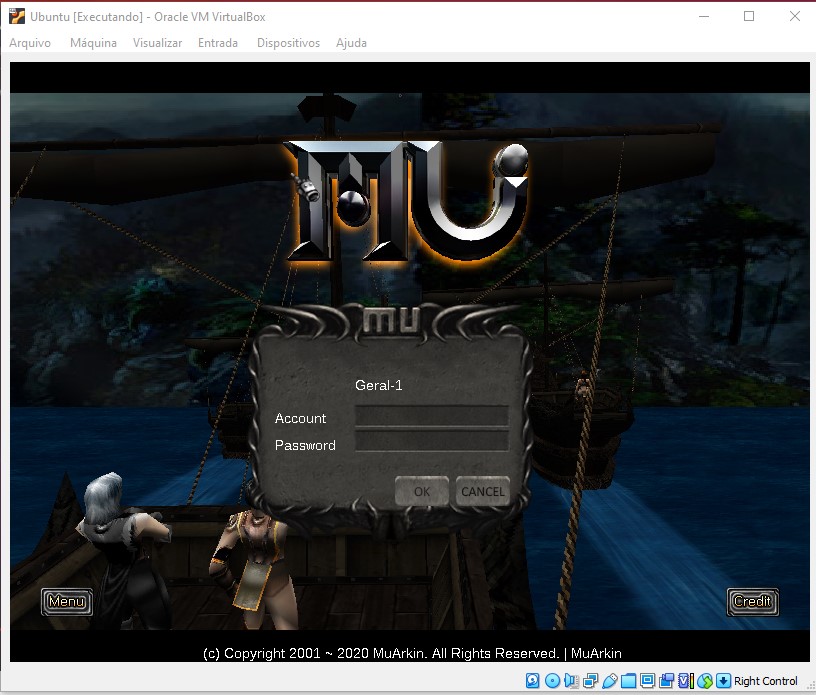Click the MuArkin copyright notice text
The width and height of the screenshot is (816, 695).
(x=412, y=653)
